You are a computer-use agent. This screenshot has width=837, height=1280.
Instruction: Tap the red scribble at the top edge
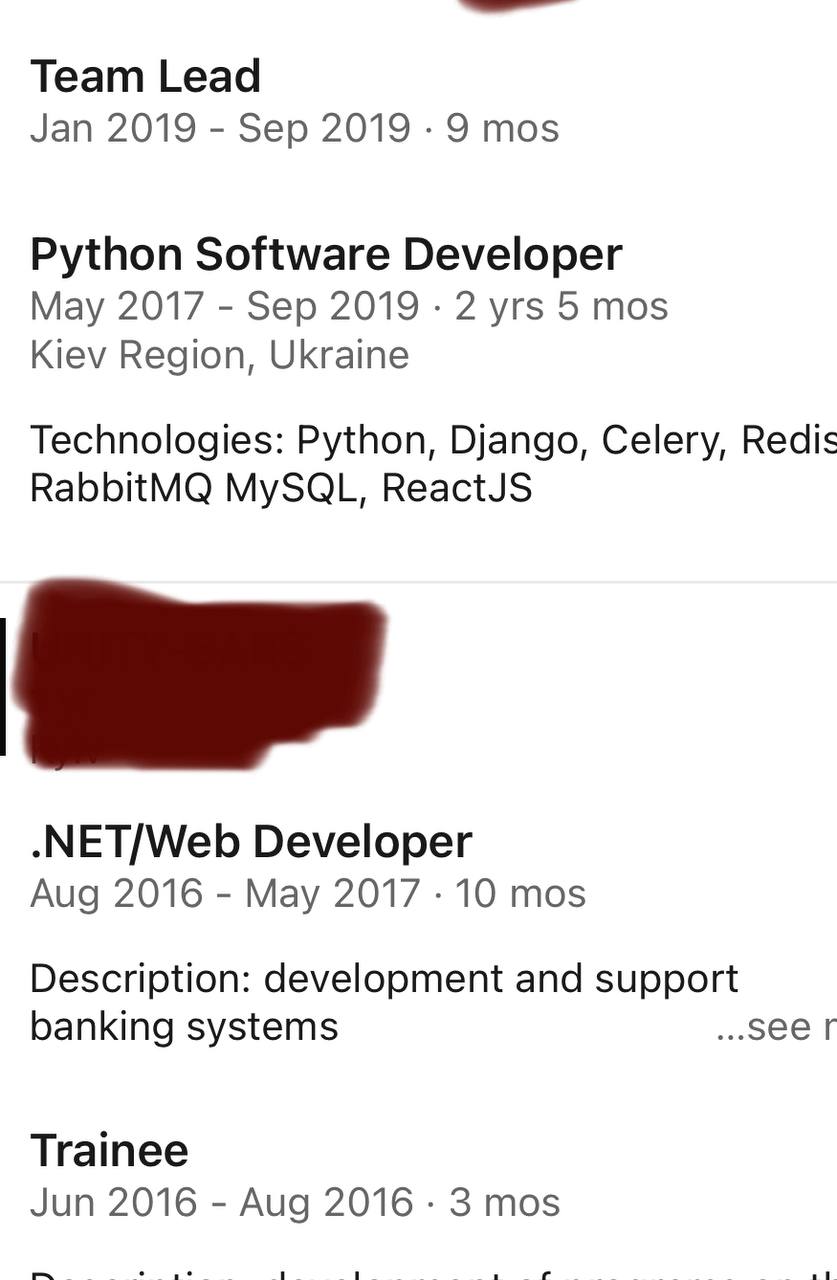(522, 5)
